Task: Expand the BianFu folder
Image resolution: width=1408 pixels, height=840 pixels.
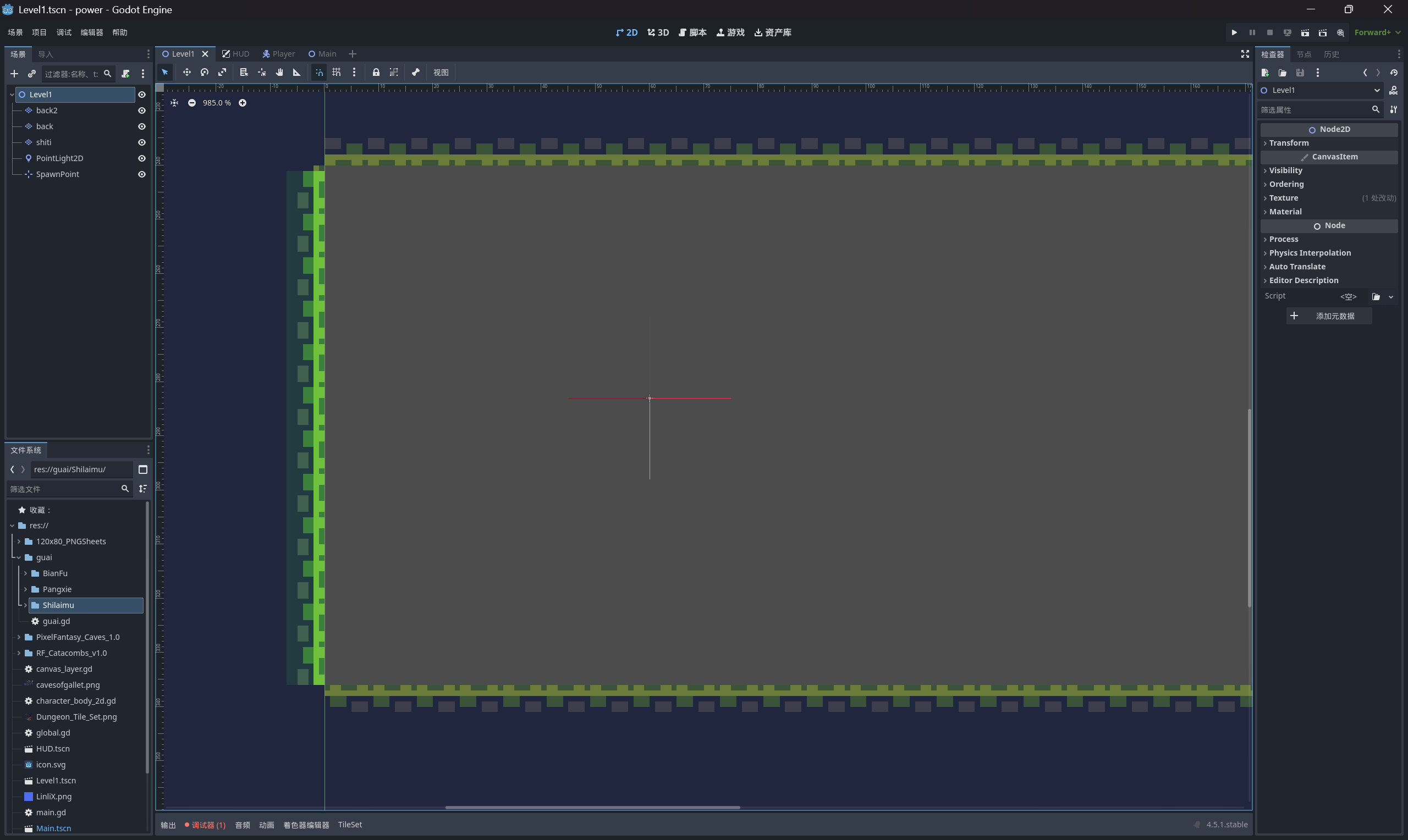Action: tap(25, 573)
